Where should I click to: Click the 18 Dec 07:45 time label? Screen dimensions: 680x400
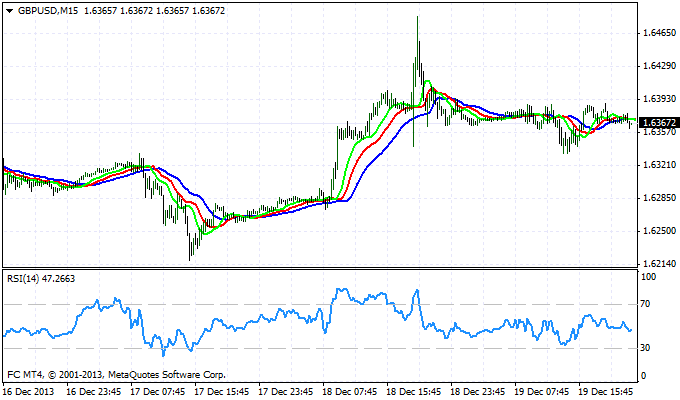coord(350,392)
